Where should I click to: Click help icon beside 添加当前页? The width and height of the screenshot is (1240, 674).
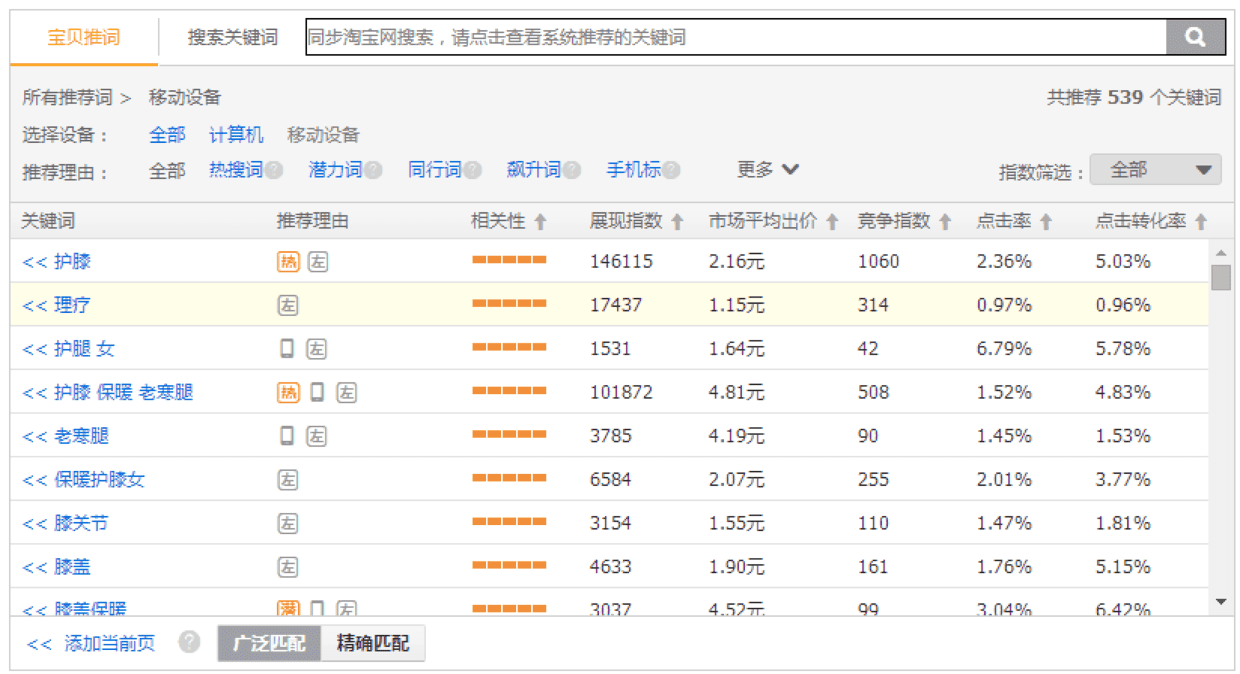point(189,642)
